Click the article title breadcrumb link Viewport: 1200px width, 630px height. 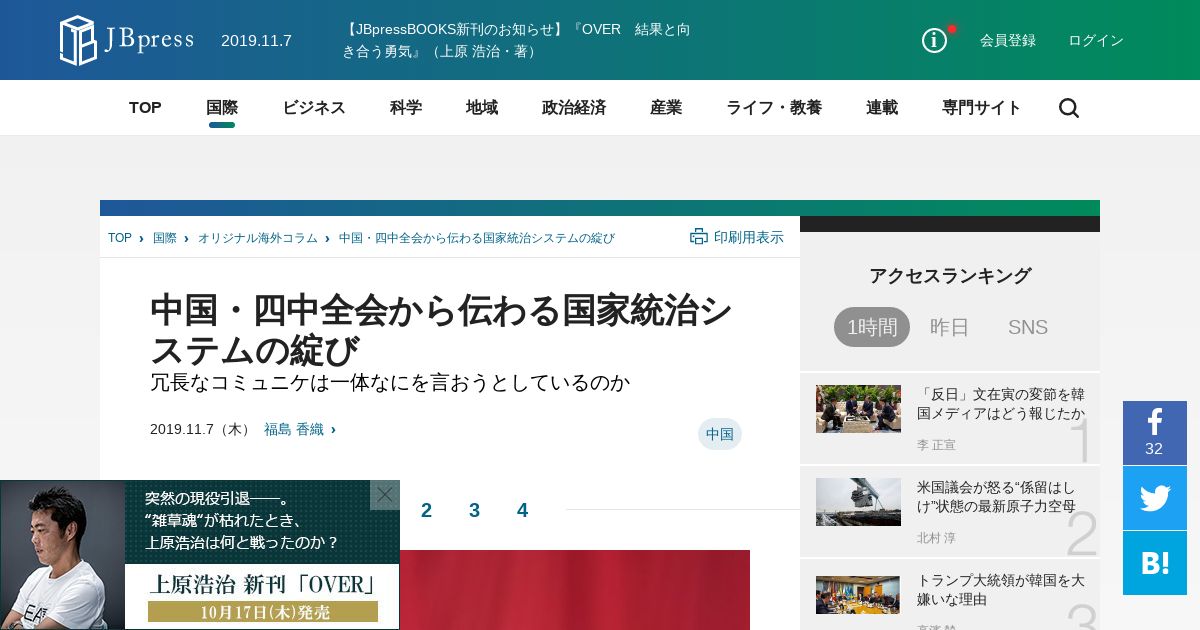(477, 238)
